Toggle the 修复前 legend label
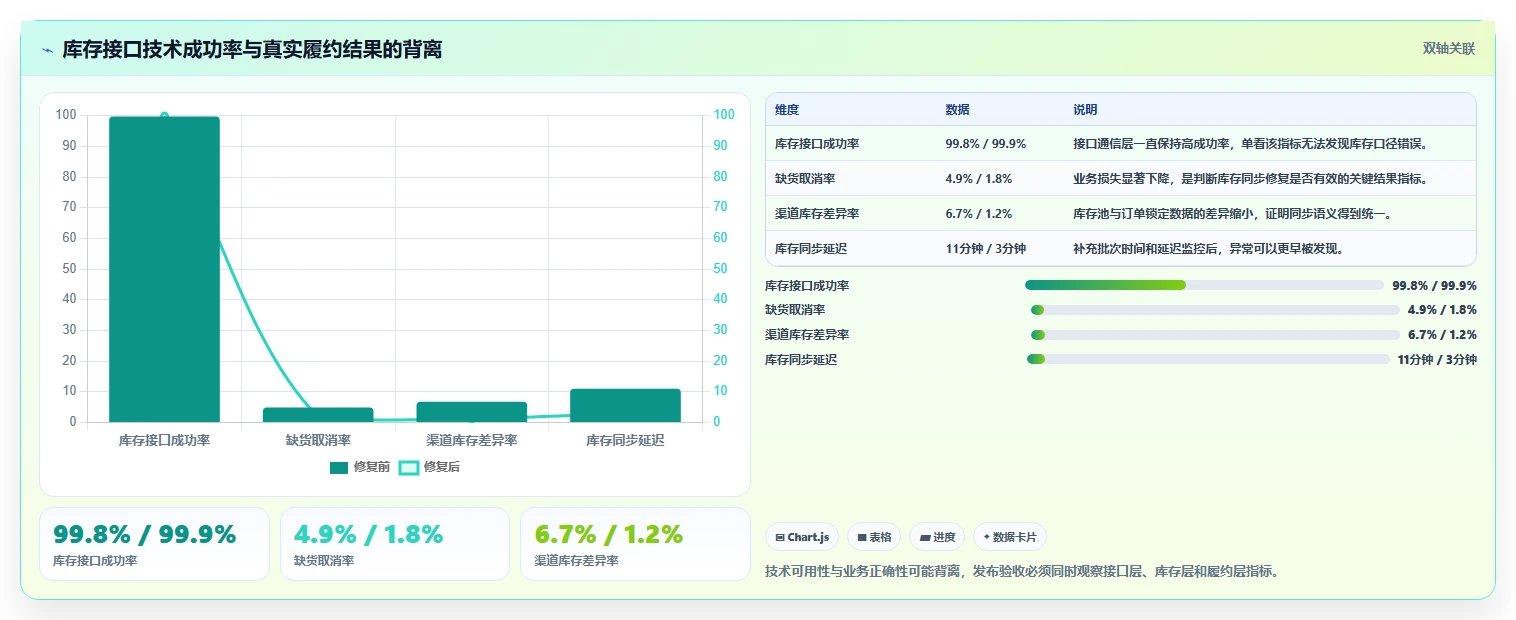 (372, 467)
